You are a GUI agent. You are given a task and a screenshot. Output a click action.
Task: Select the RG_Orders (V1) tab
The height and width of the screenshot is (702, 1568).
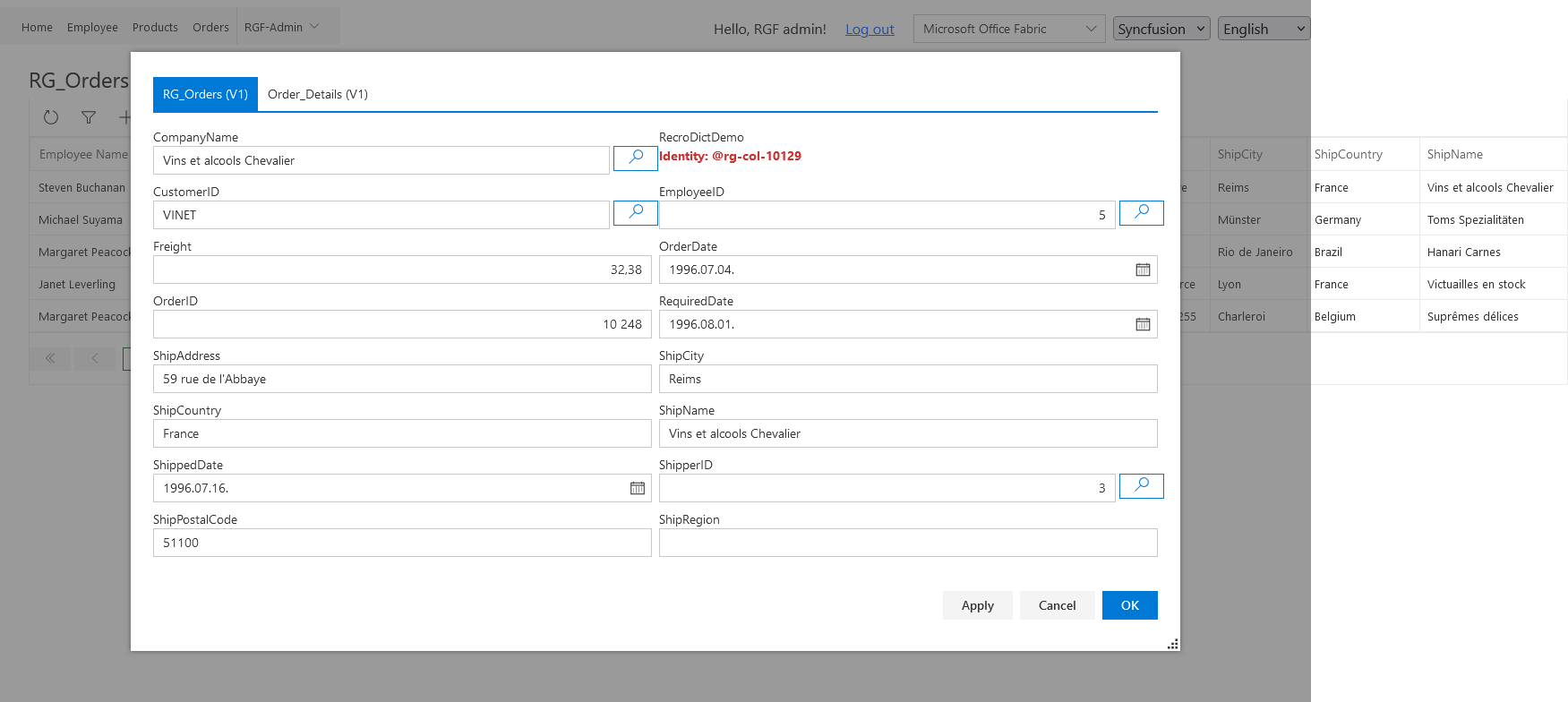pos(205,94)
